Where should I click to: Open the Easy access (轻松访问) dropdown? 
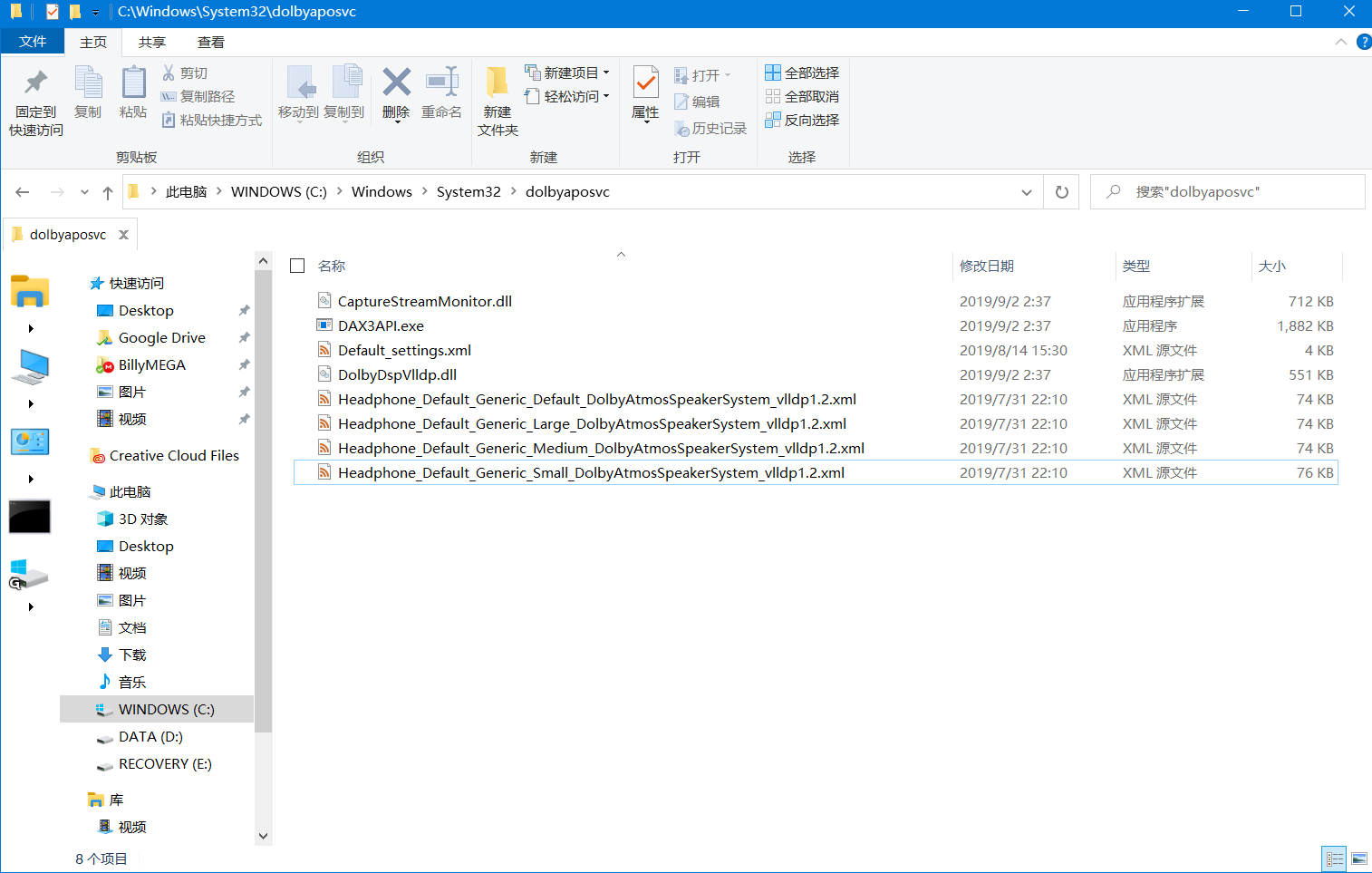point(566,96)
